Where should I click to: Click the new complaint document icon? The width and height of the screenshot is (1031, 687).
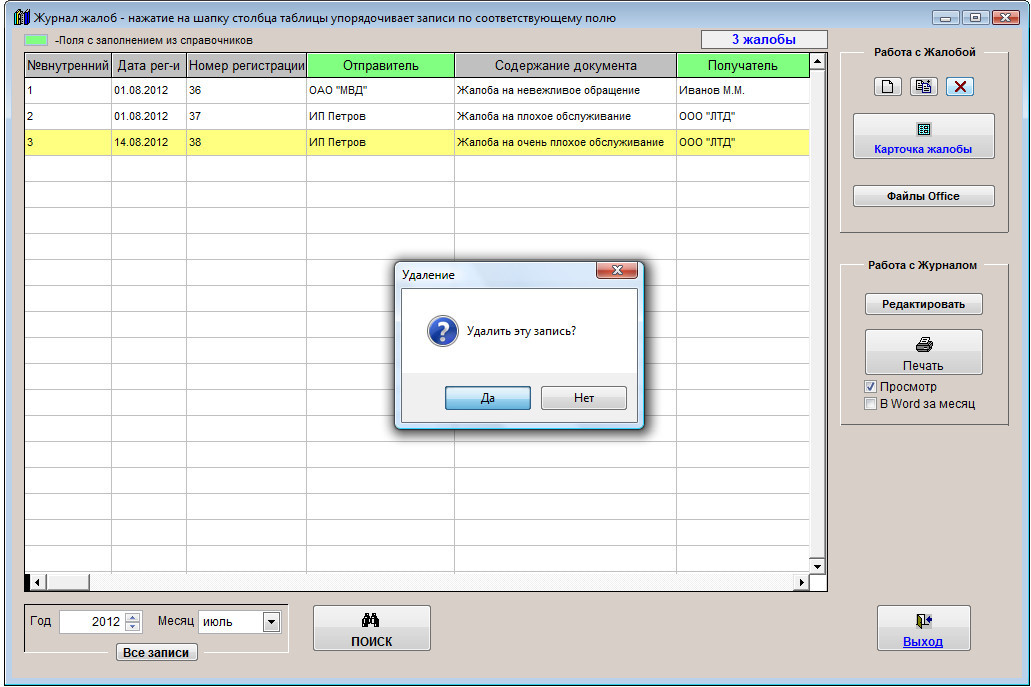(x=887, y=87)
